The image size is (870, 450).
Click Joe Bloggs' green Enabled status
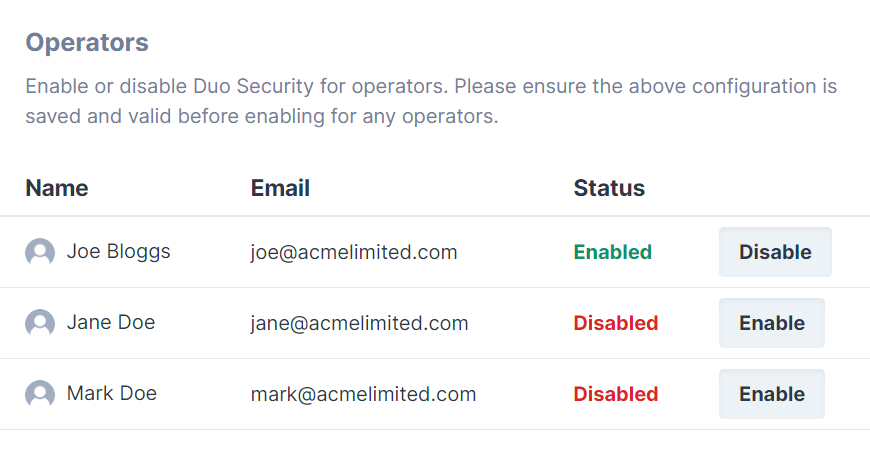pyautogui.click(x=612, y=253)
